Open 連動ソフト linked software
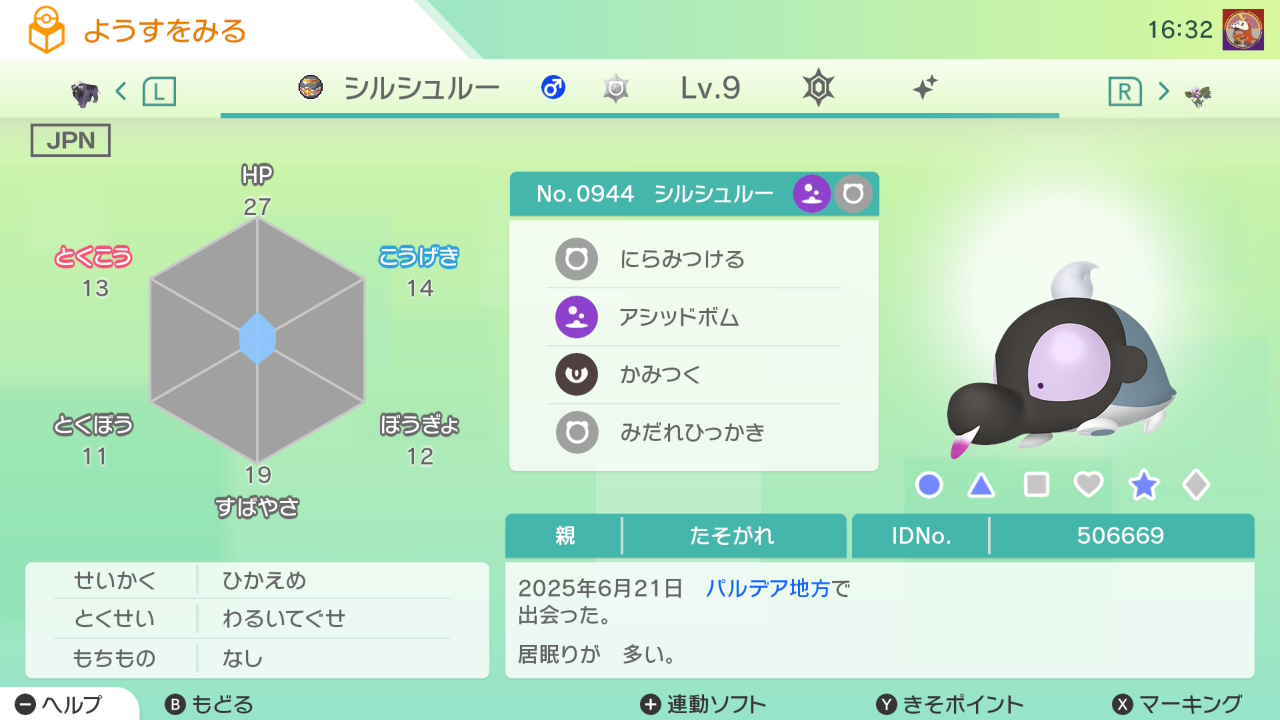The height and width of the screenshot is (720, 1280). pyautogui.click(x=703, y=704)
